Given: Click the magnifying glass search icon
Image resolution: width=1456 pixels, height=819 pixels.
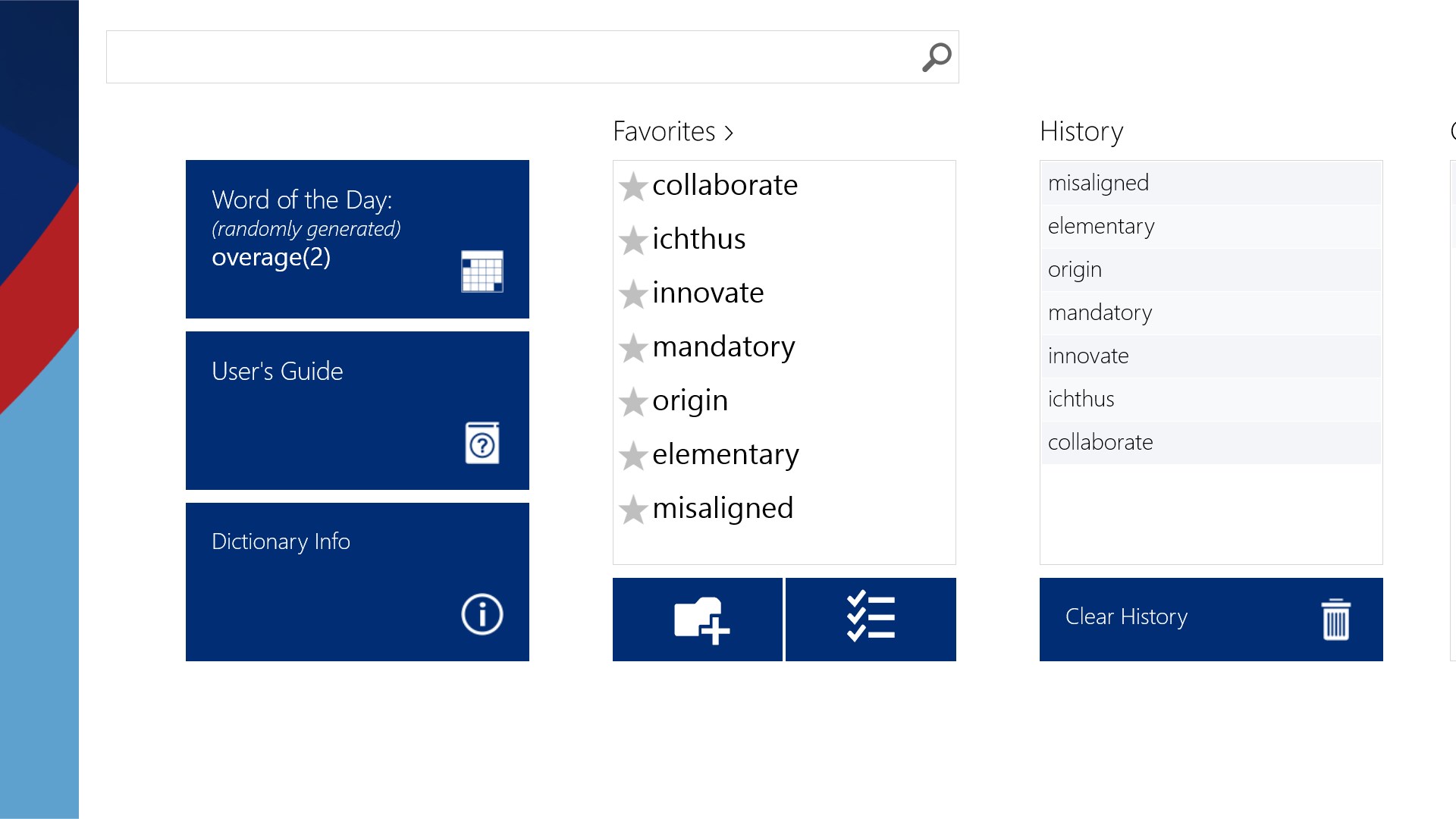Looking at the screenshot, I should pyautogui.click(x=937, y=58).
